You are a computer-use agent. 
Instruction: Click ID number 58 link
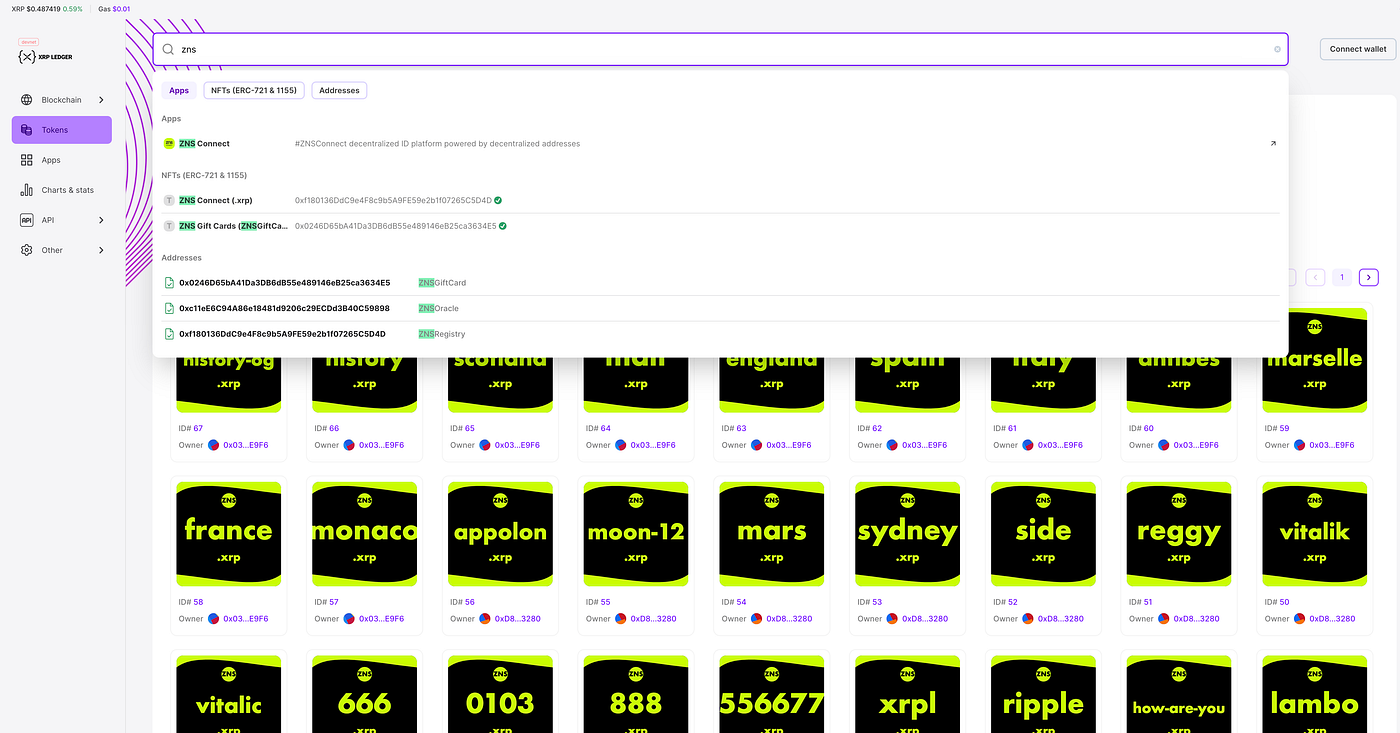198,602
